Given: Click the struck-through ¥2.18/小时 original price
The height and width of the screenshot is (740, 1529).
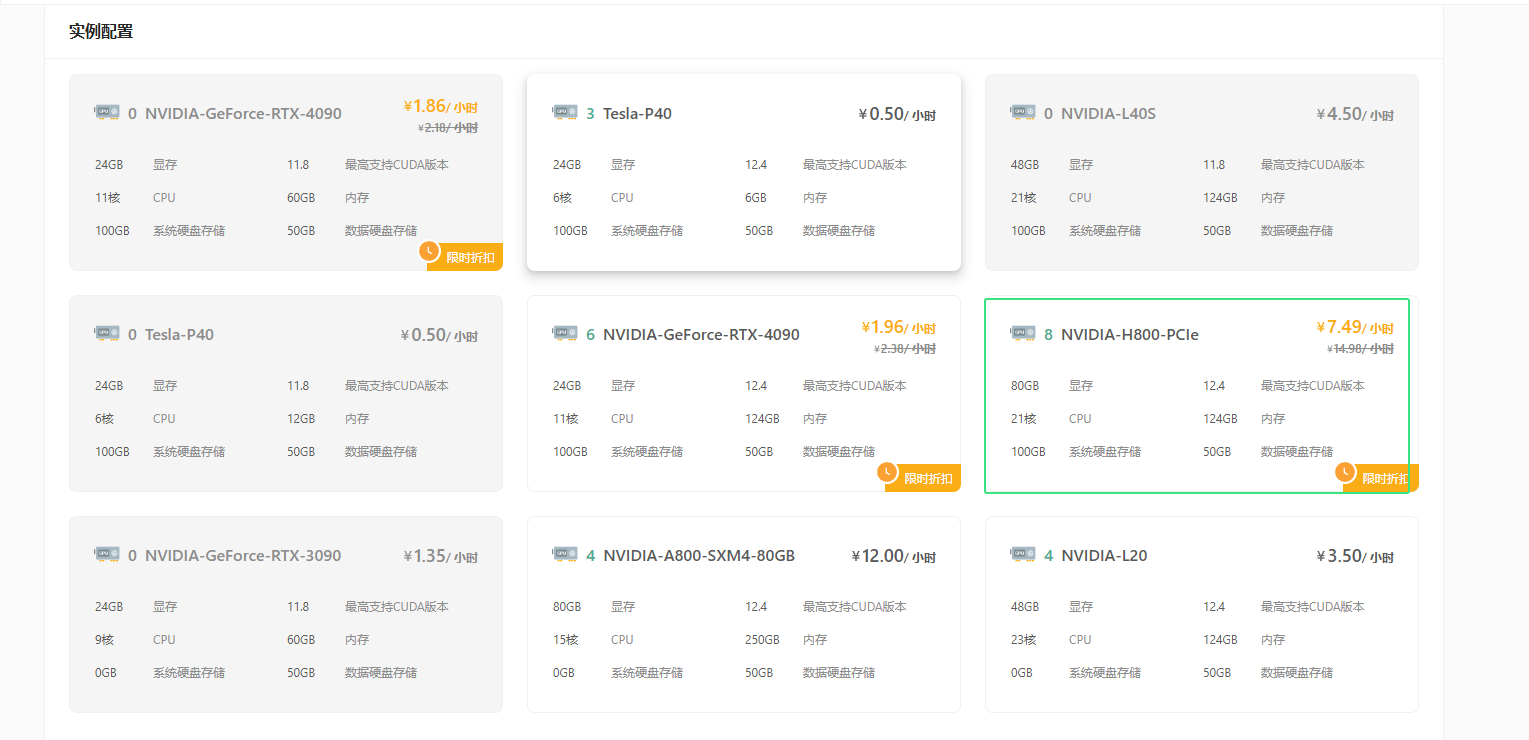Looking at the screenshot, I should point(448,128).
